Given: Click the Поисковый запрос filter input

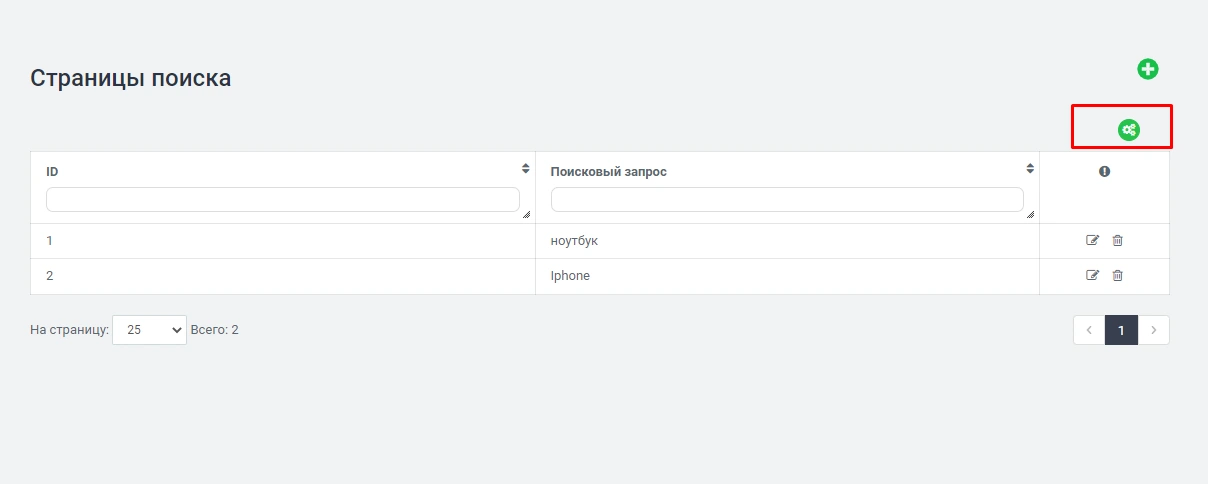Looking at the screenshot, I should [786, 199].
